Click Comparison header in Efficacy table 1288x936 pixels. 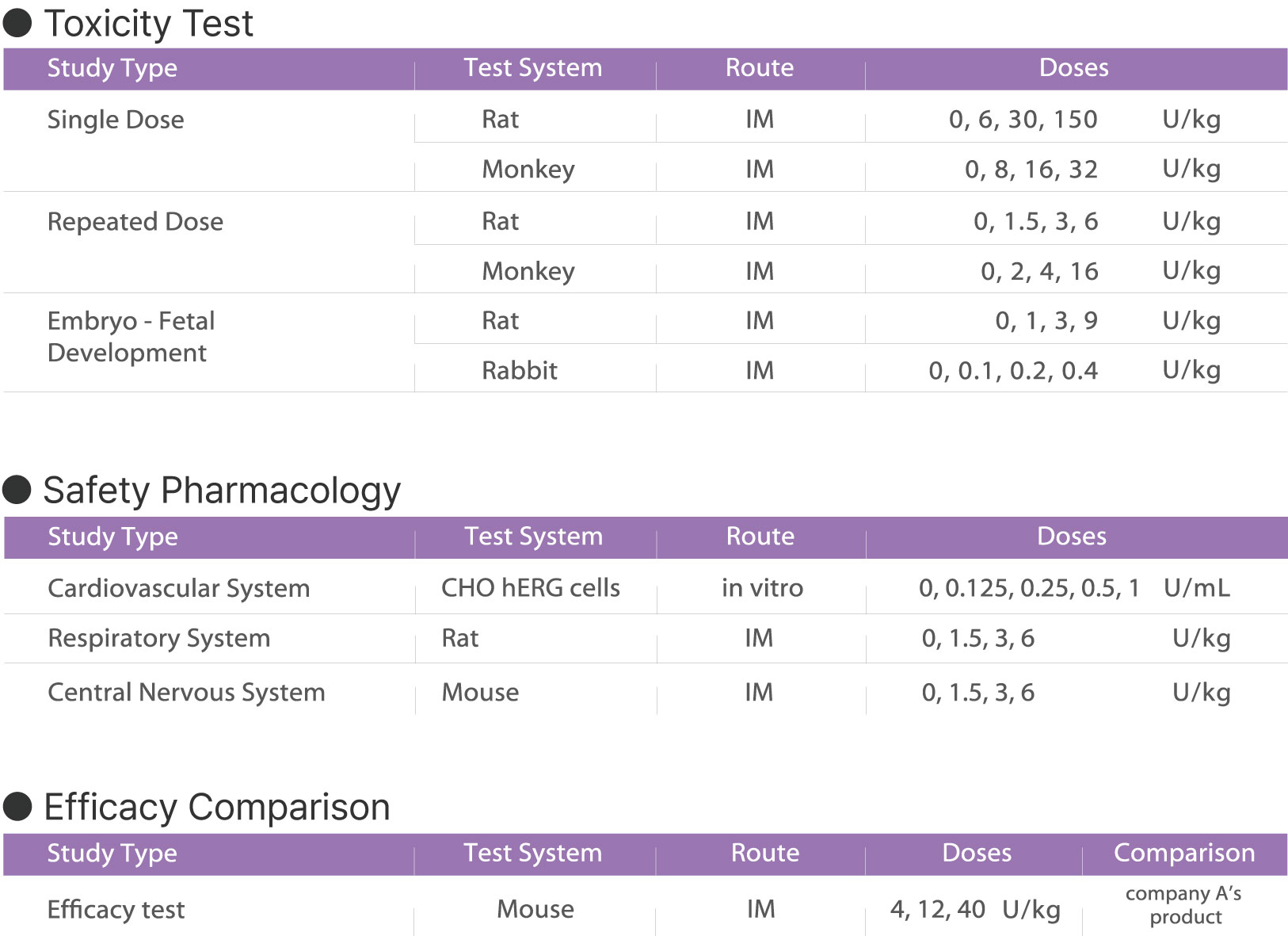tap(1184, 853)
